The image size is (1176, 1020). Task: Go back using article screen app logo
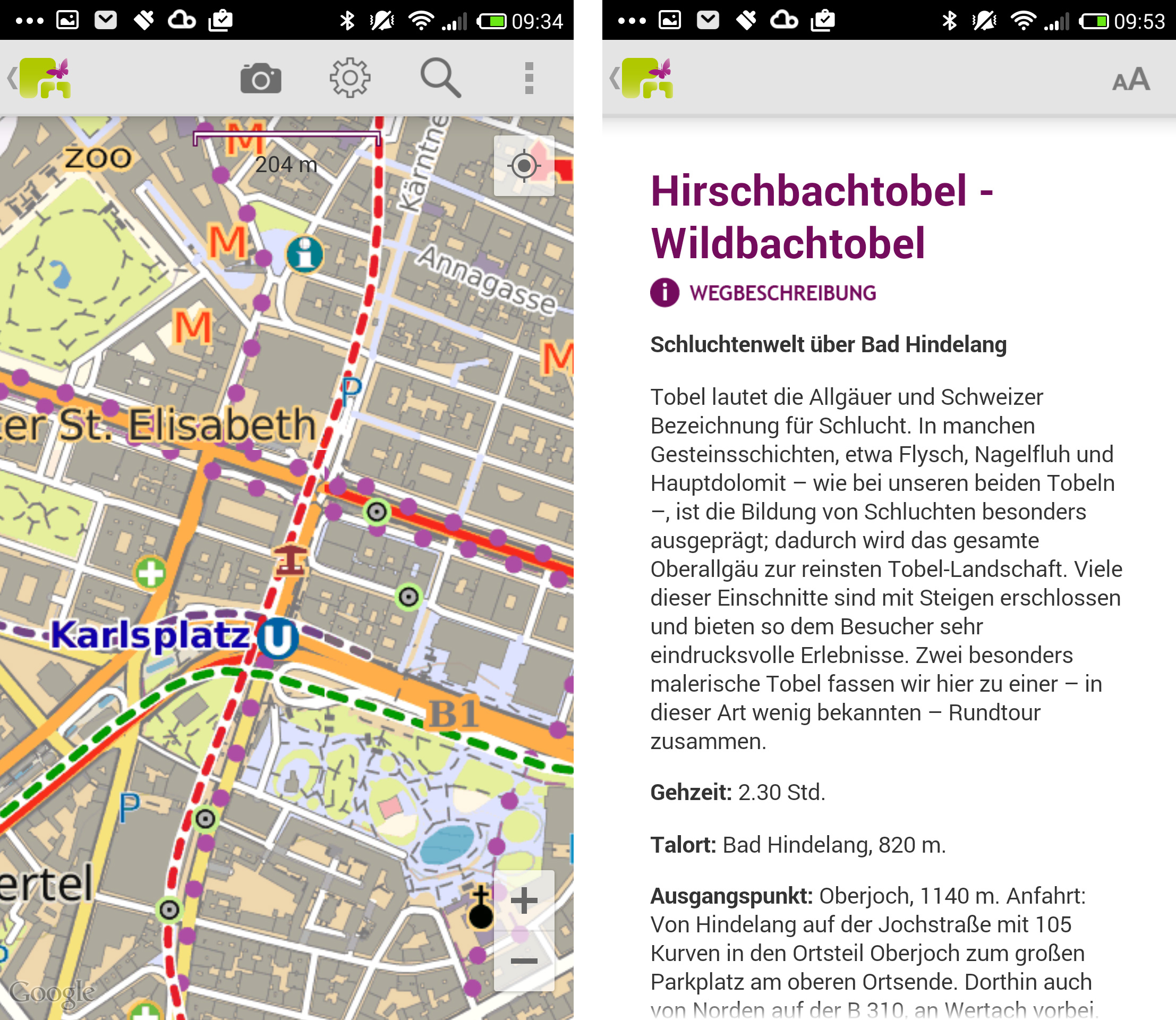tap(646, 78)
